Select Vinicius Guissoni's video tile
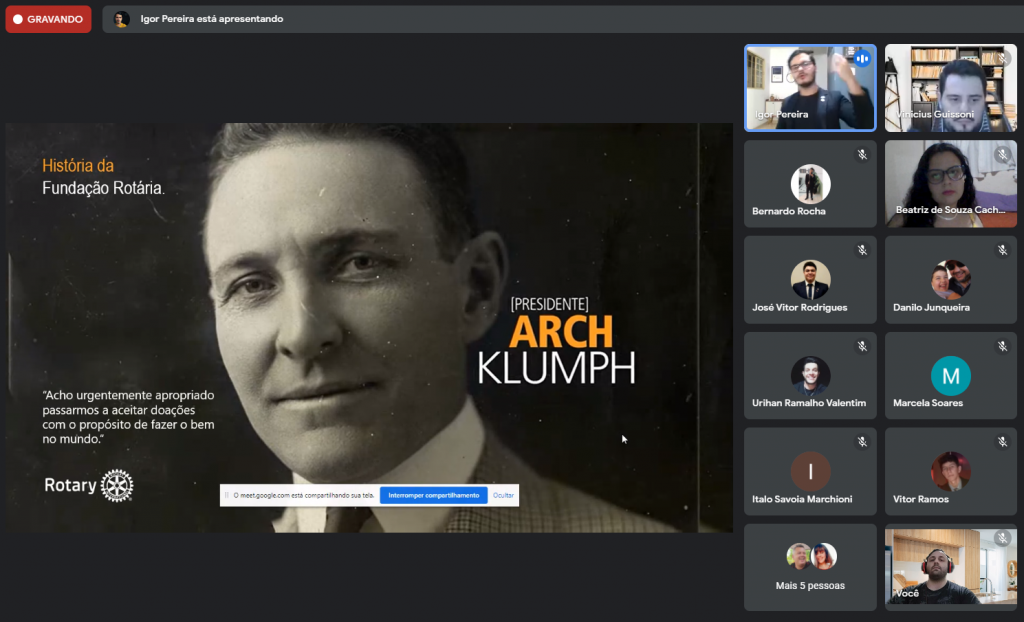1024x622 pixels. [950, 88]
